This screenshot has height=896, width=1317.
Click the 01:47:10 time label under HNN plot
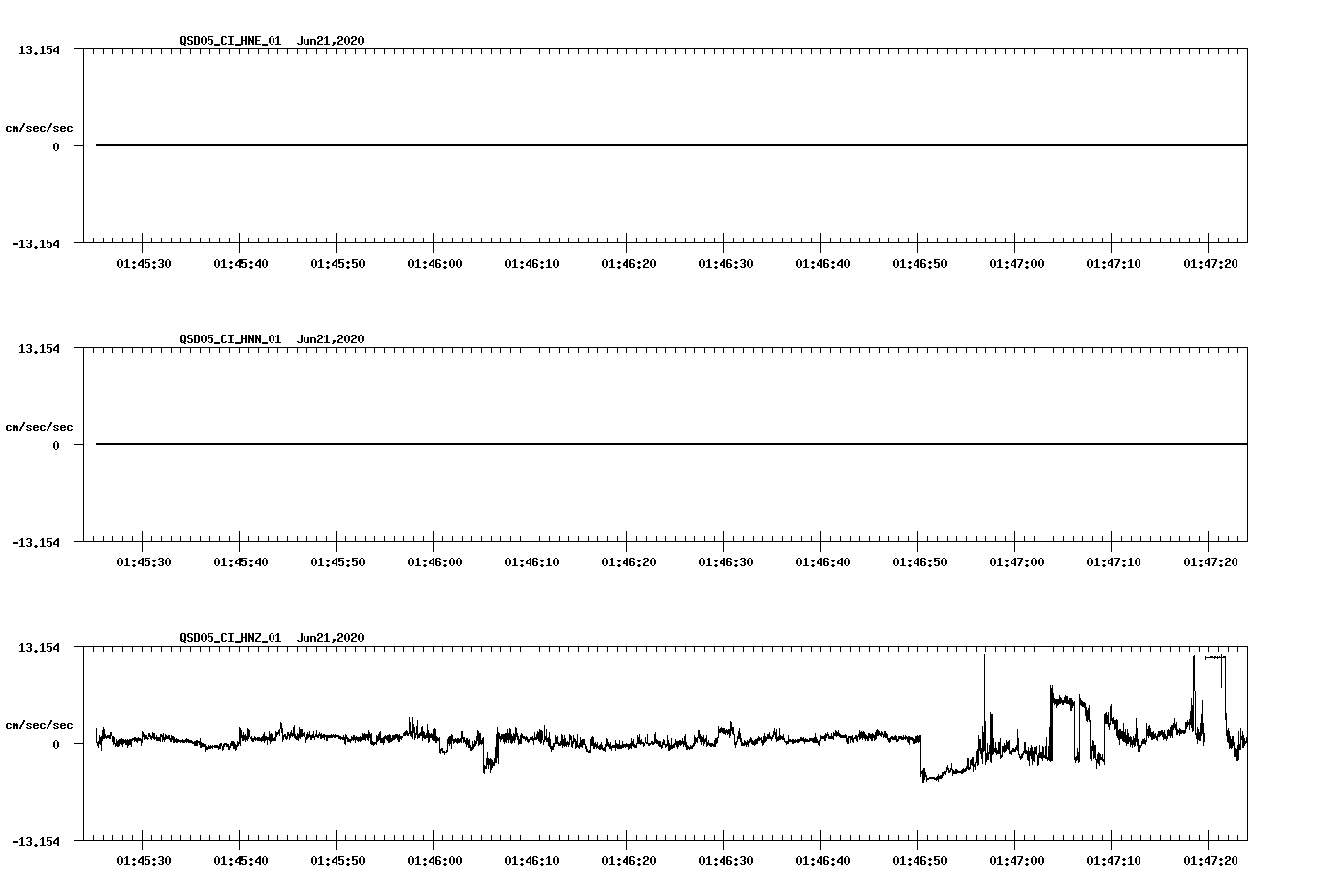[x=1113, y=561]
